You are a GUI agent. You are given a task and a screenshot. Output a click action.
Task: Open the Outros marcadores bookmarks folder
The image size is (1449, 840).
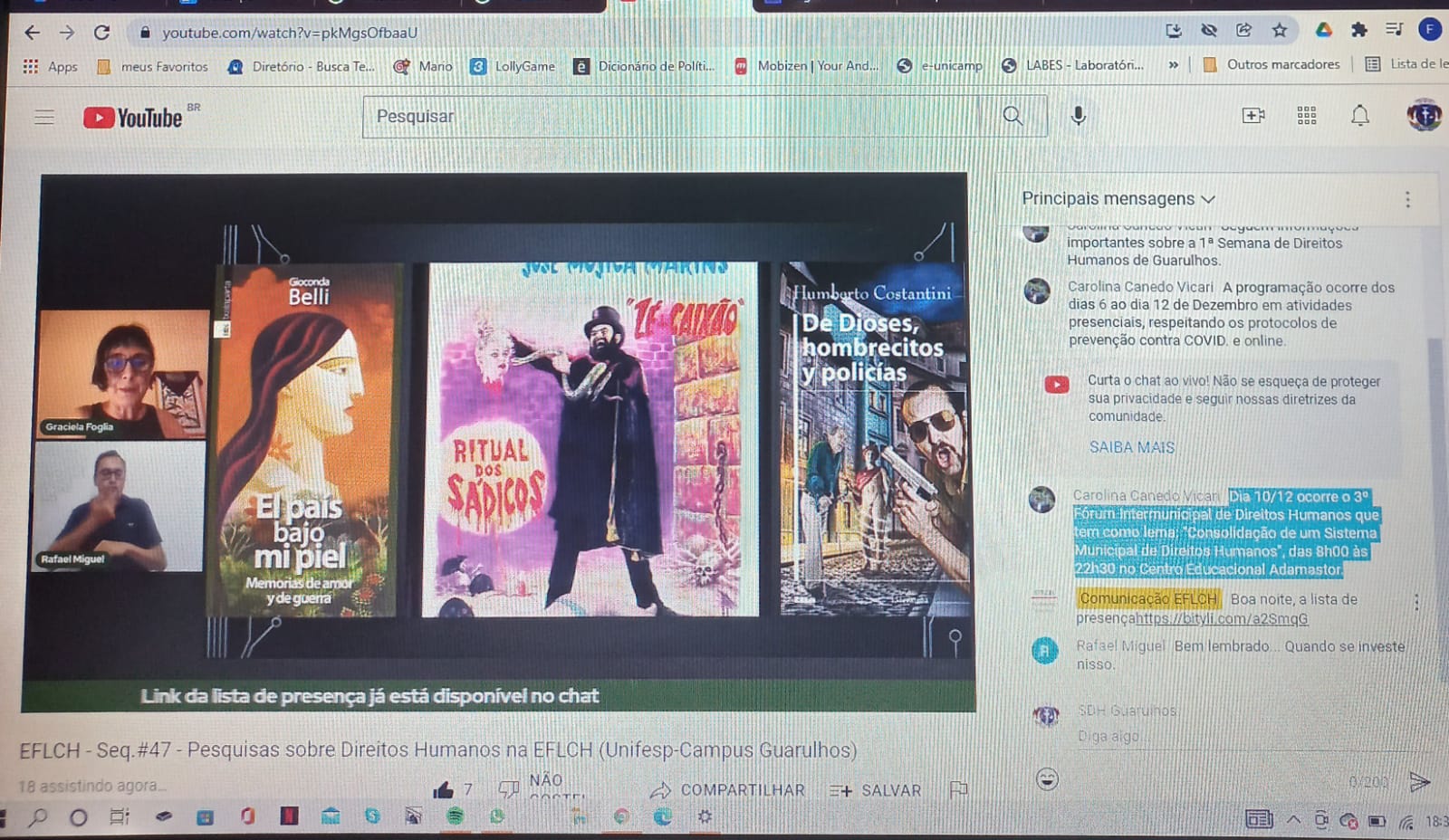(1271, 64)
